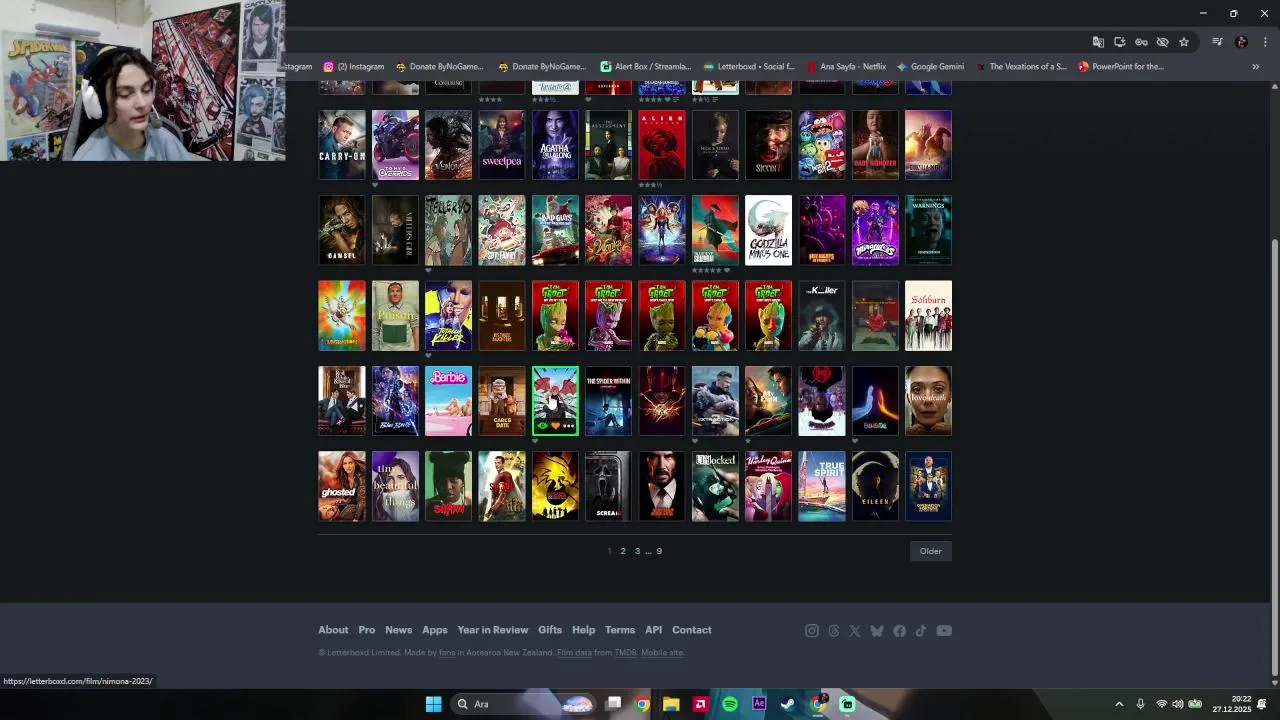Open the Contact footer link
Screen dimensions: 1280x720
click(x=692, y=630)
